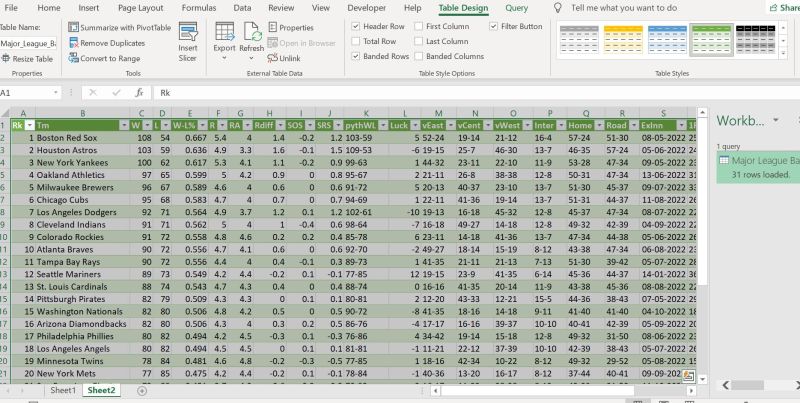
Task: Click the Summarize with PivotTable icon
Action: [x=73, y=27]
